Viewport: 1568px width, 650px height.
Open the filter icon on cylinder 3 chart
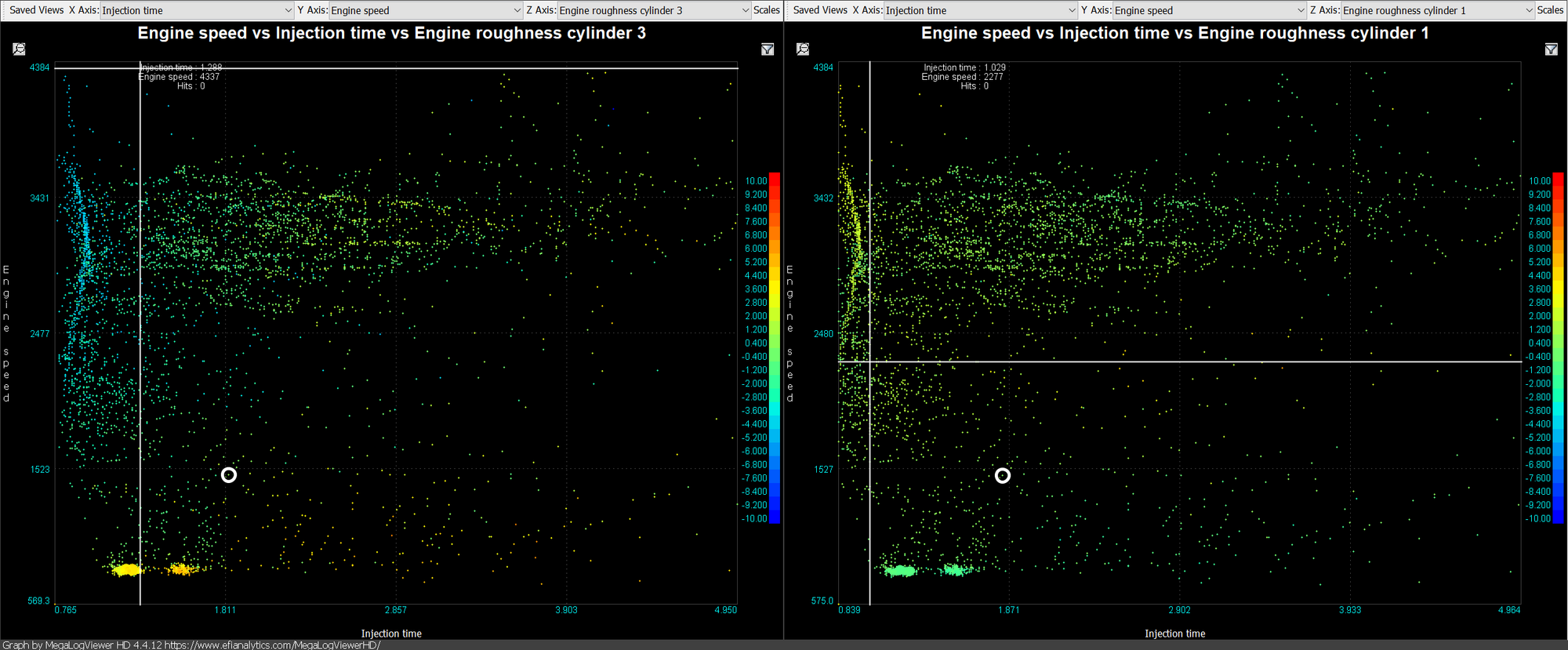click(x=767, y=49)
